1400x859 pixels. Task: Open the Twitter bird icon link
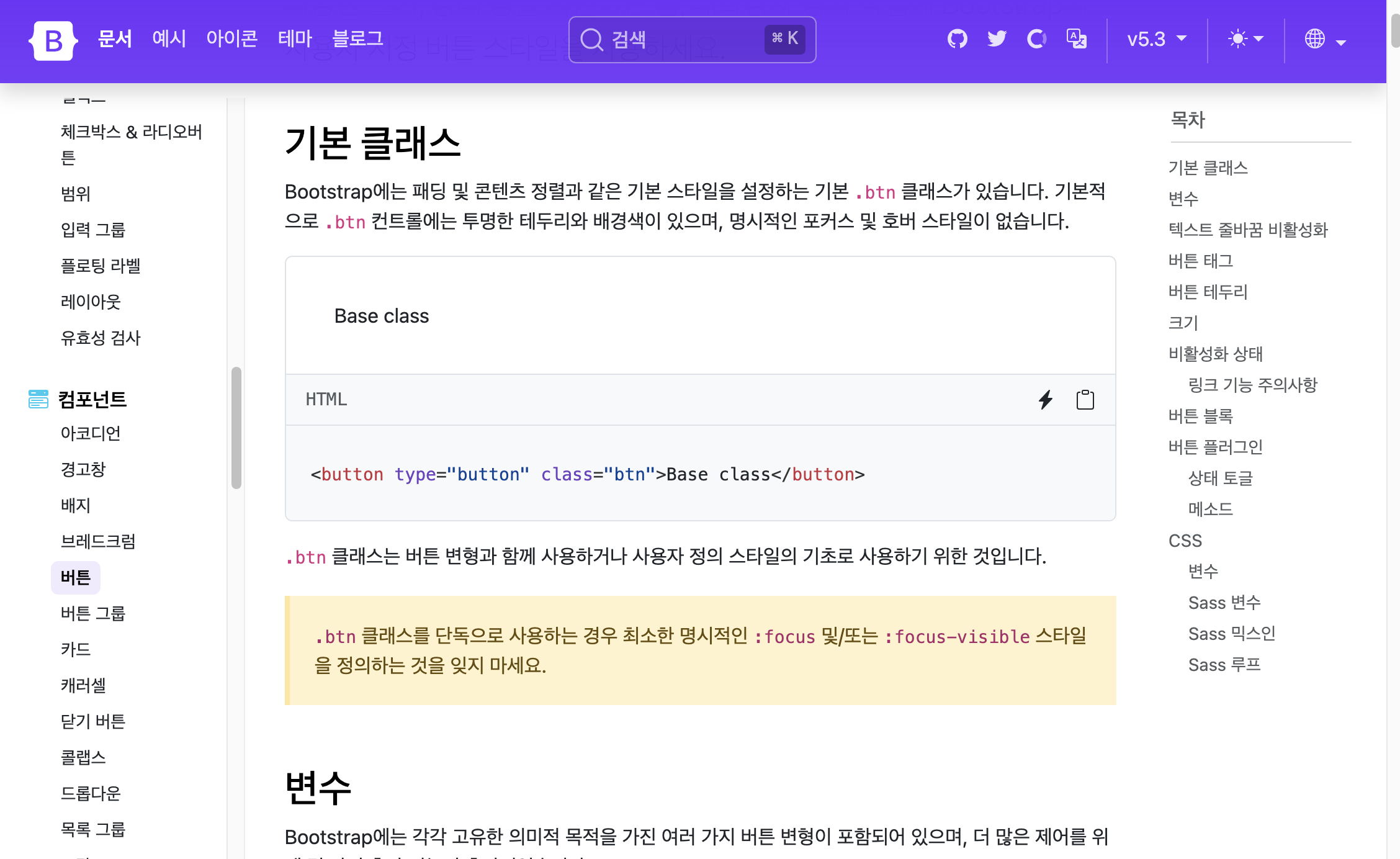pos(997,39)
